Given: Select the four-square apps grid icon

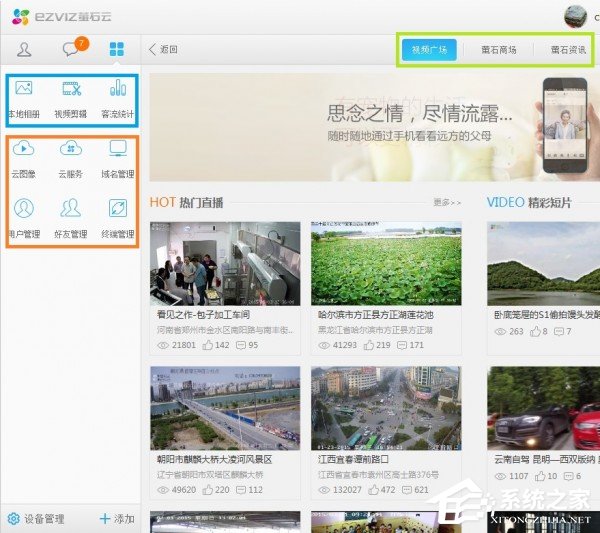Looking at the screenshot, I should [117, 49].
